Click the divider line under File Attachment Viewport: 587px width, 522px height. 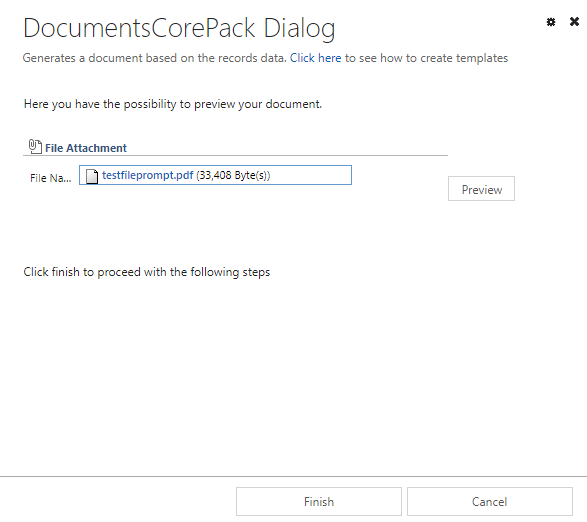(235, 155)
